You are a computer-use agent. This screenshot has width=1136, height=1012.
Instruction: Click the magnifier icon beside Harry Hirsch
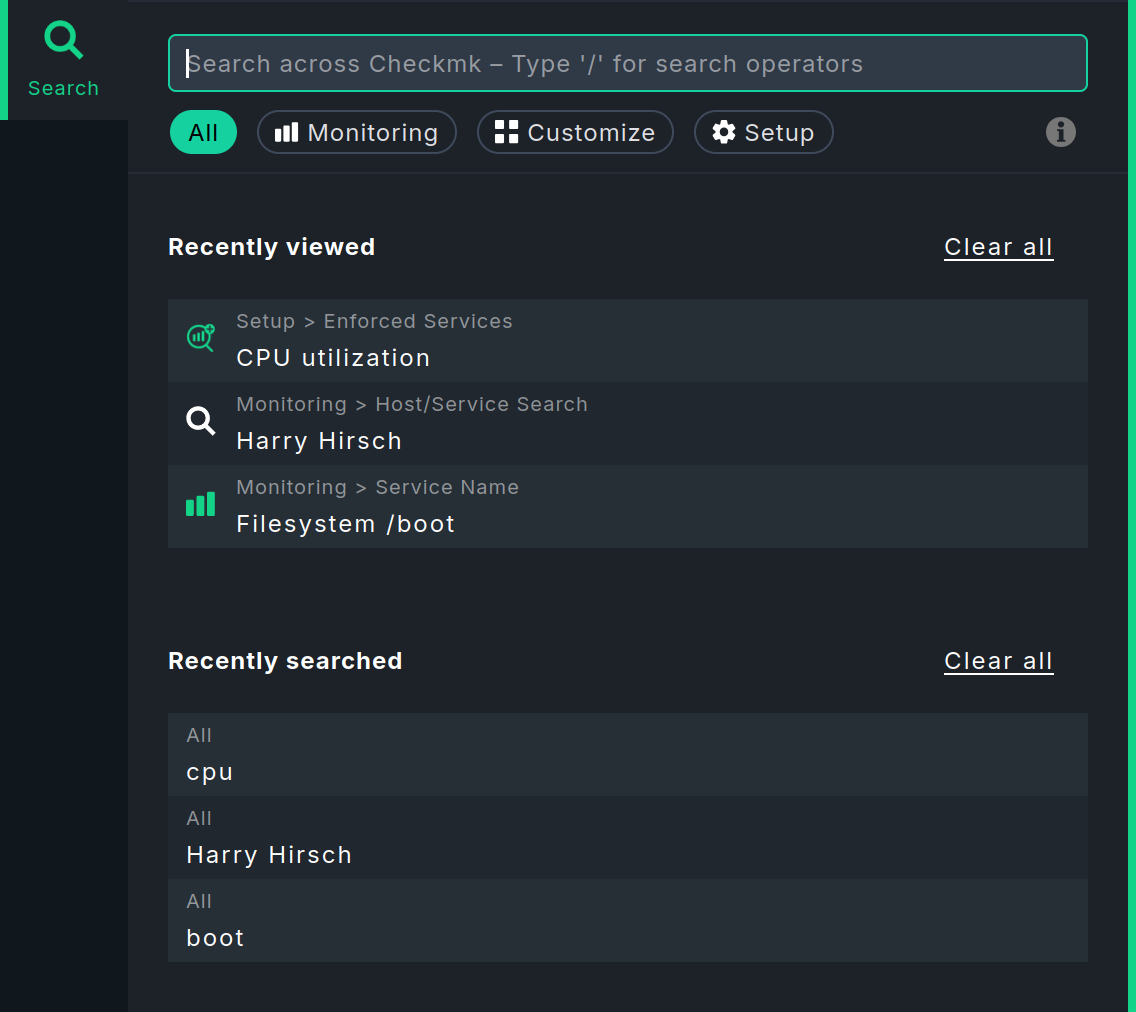click(200, 422)
